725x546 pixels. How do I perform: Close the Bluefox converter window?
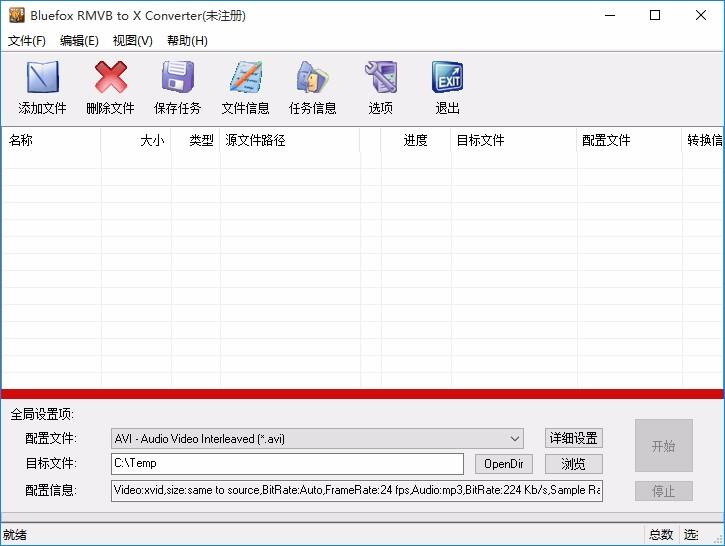tap(700, 15)
